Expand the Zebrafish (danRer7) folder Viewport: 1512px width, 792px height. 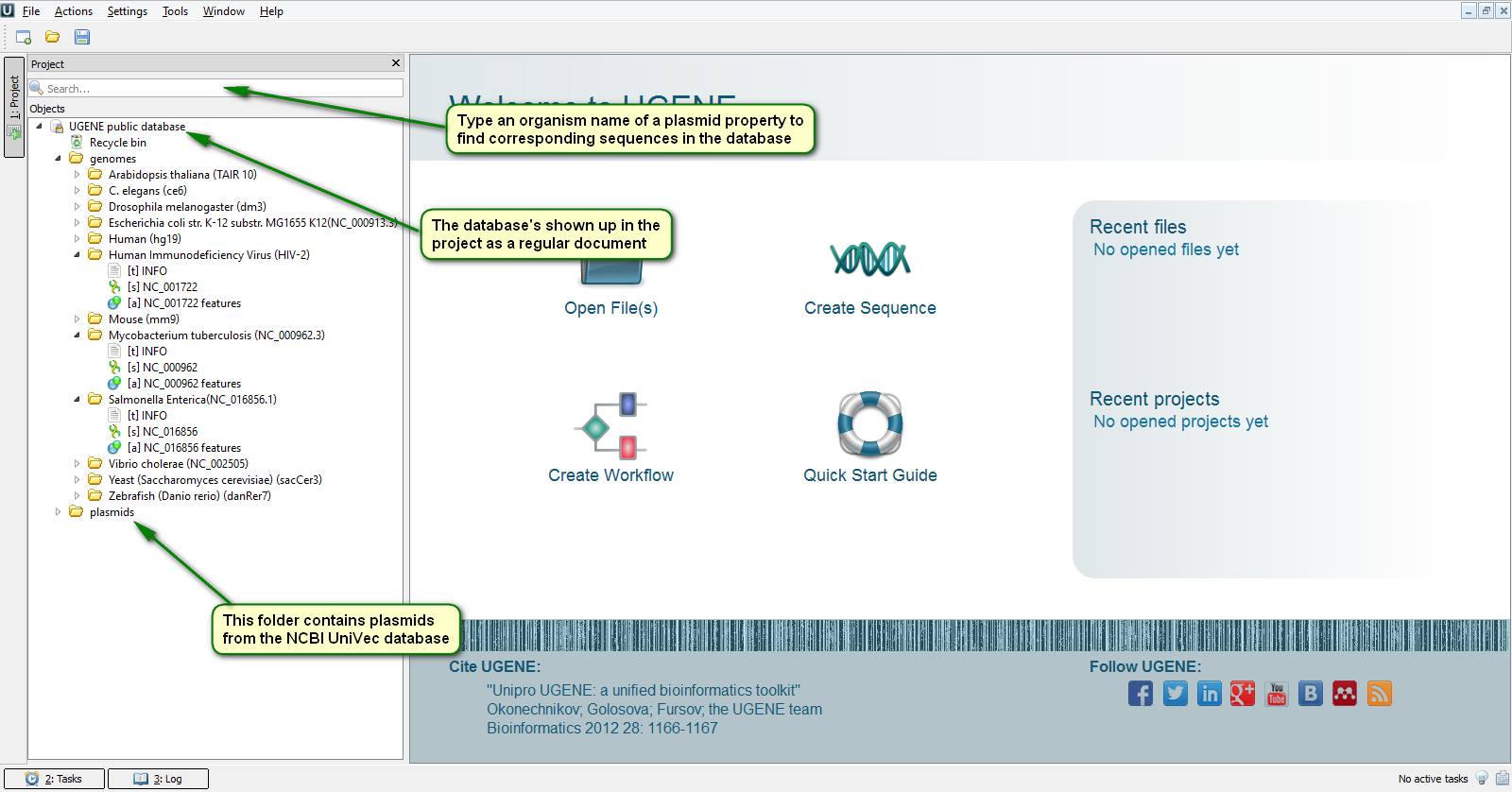tap(77, 496)
